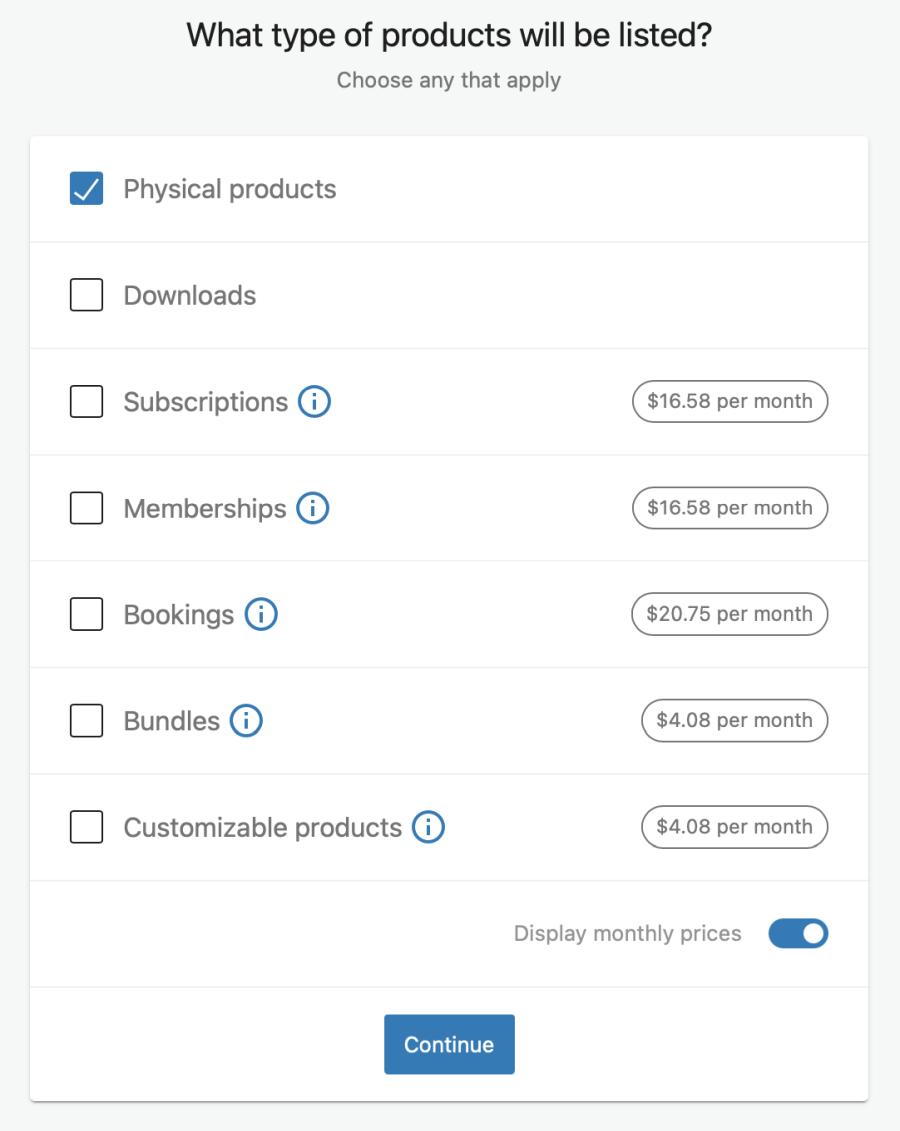This screenshot has width=900, height=1131.
Task: Click the Subscriptions $16.58 per month price pill
Action: tap(730, 401)
